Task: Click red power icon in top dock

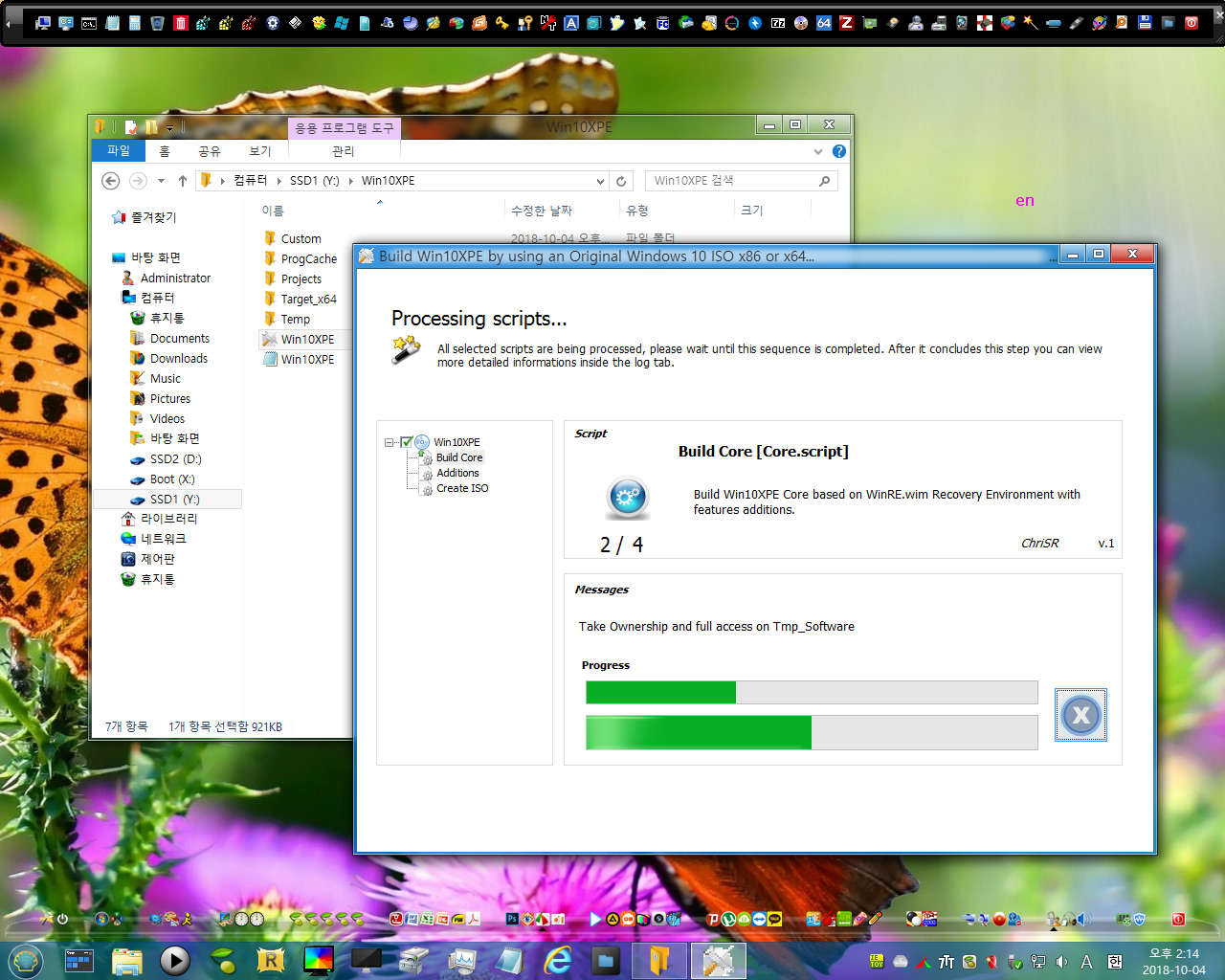Action: coord(1192,23)
